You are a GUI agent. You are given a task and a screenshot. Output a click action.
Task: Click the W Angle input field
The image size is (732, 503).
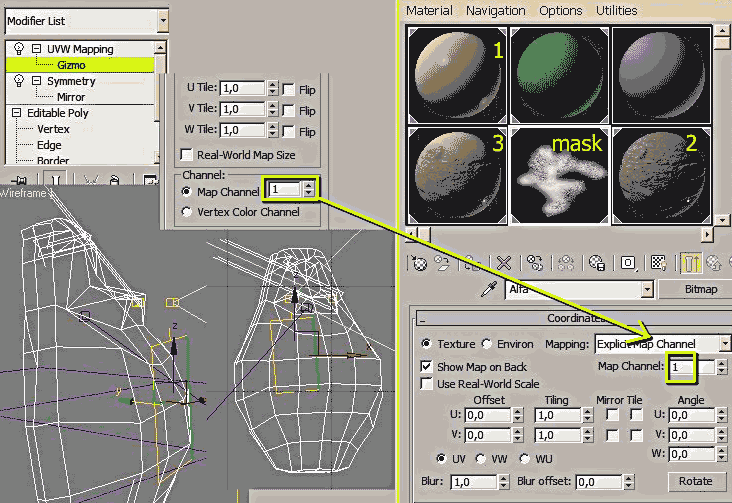692,454
